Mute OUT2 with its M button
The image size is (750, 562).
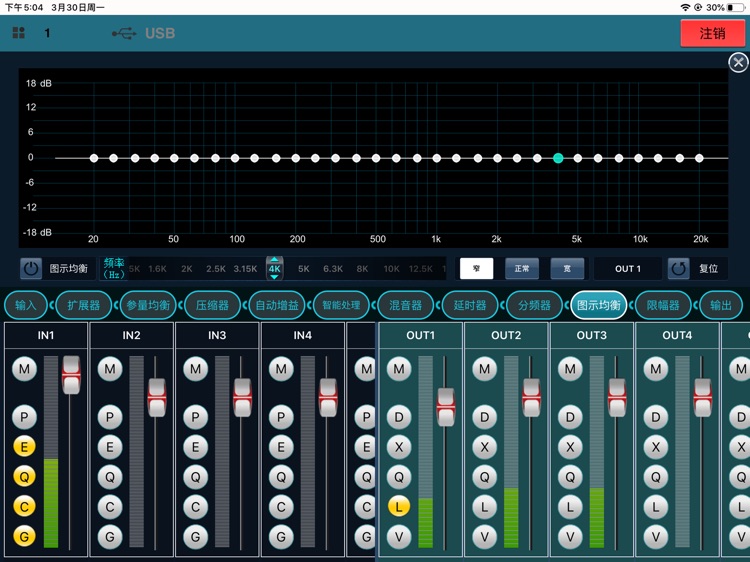(485, 369)
